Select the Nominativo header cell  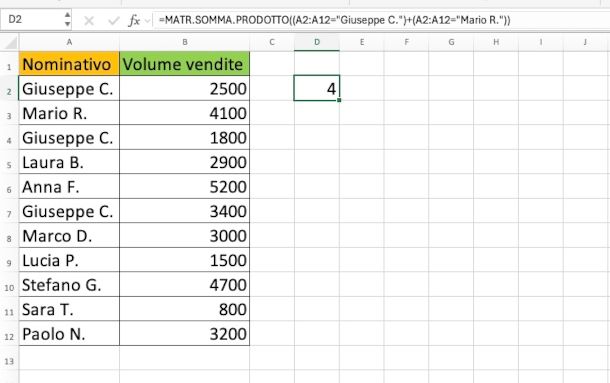pos(69,64)
